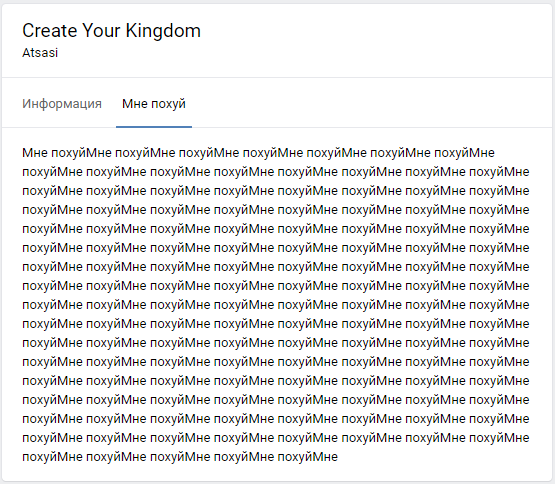
Task: Click the middle of the repeated text paragraph
Action: pyautogui.click(x=276, y=305)
